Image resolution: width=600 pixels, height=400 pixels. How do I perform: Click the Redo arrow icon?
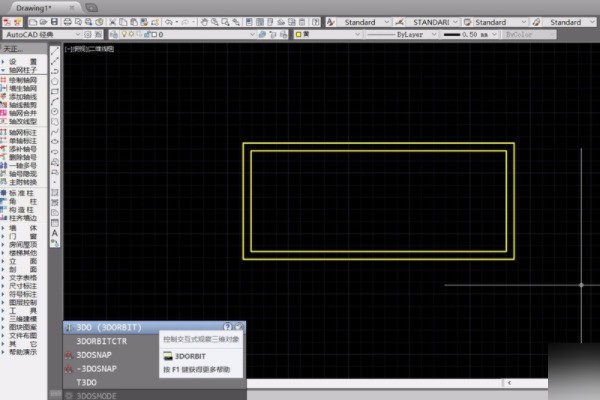[185, 22]
